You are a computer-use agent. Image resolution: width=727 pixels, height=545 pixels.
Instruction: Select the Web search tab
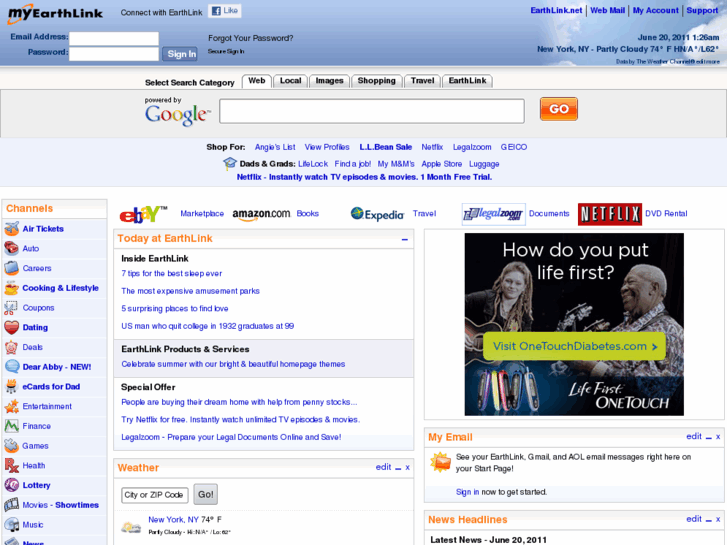[256, 81]
